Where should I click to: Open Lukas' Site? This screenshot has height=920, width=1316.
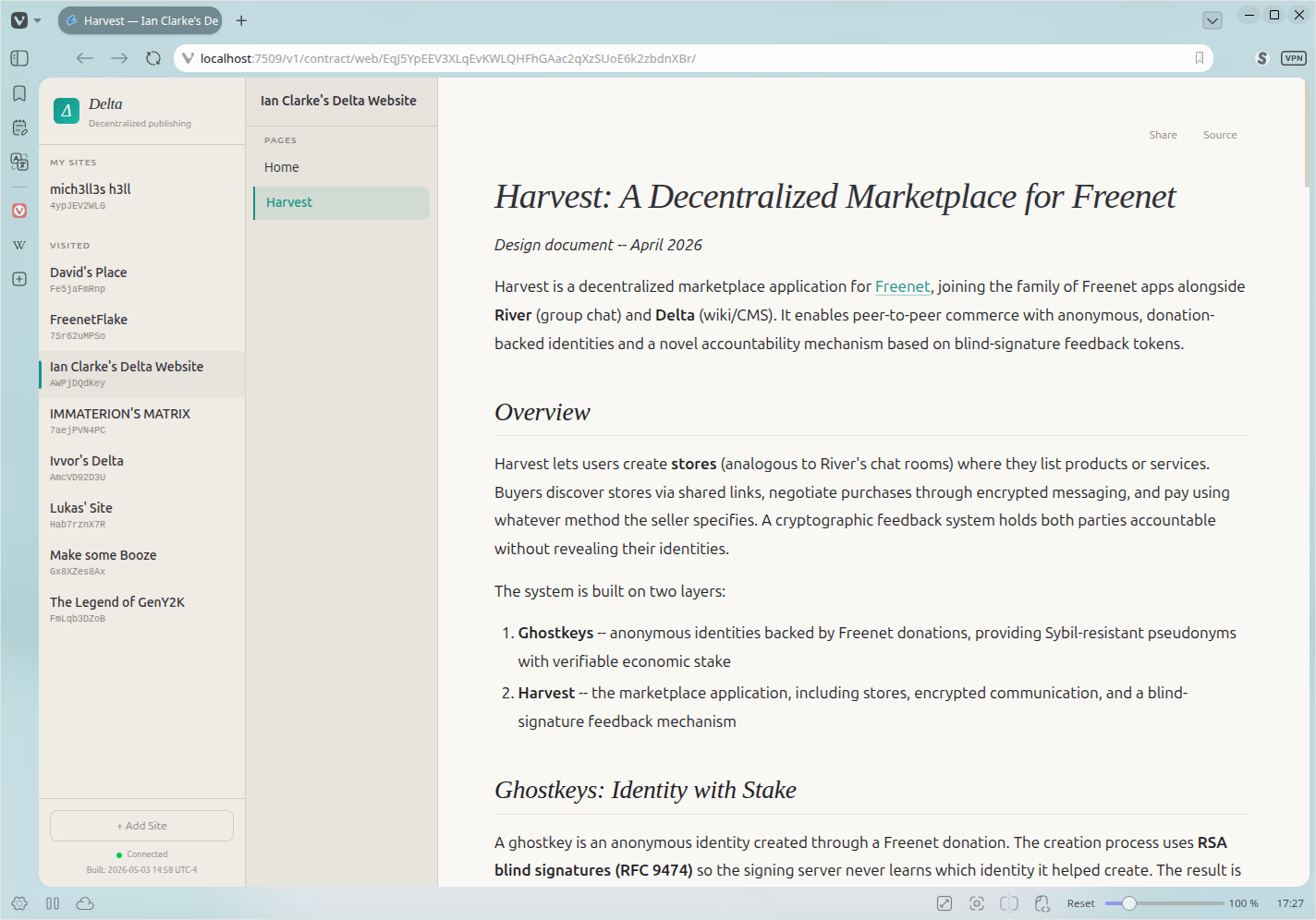(142, 515)
